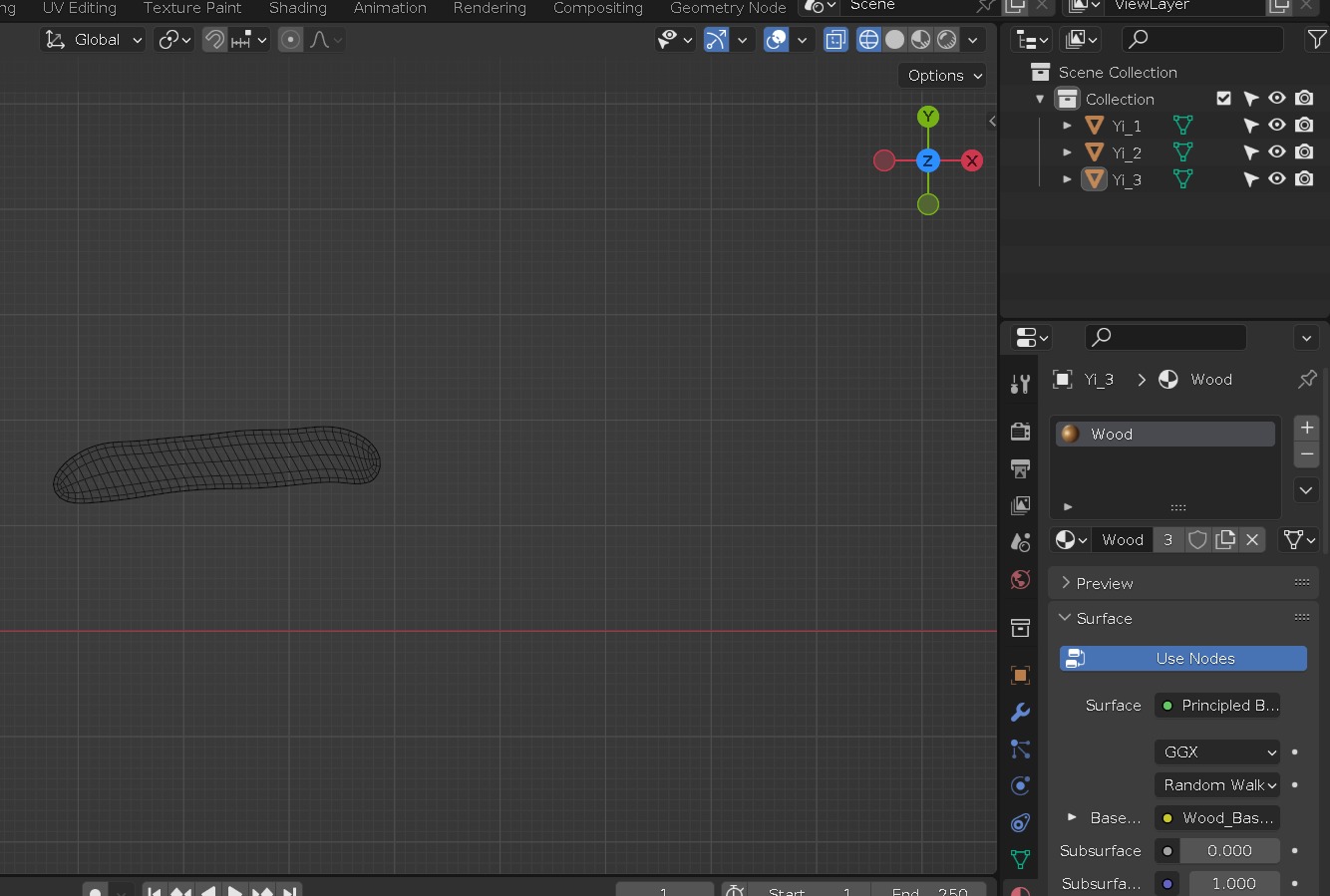Open the World properties tab
Viewport: 1330px width, 896px height.
[1020, 579]
